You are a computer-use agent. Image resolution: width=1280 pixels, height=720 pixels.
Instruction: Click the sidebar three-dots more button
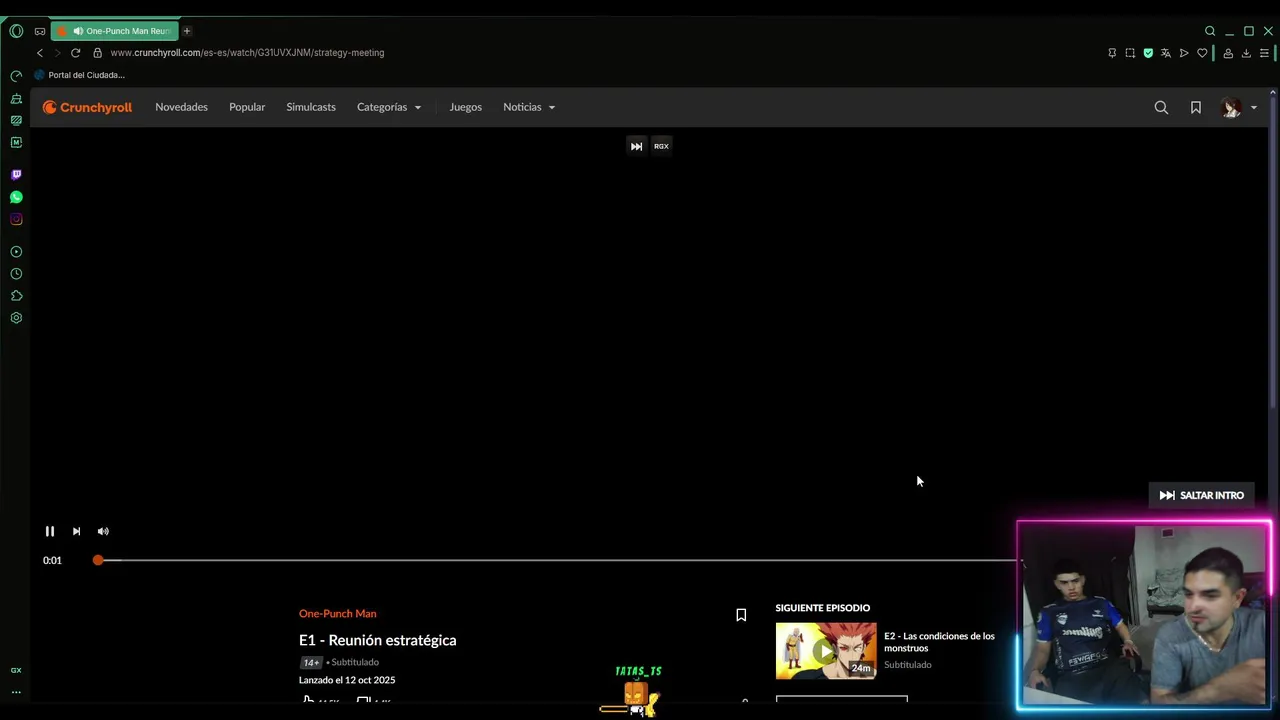[16, 692]
